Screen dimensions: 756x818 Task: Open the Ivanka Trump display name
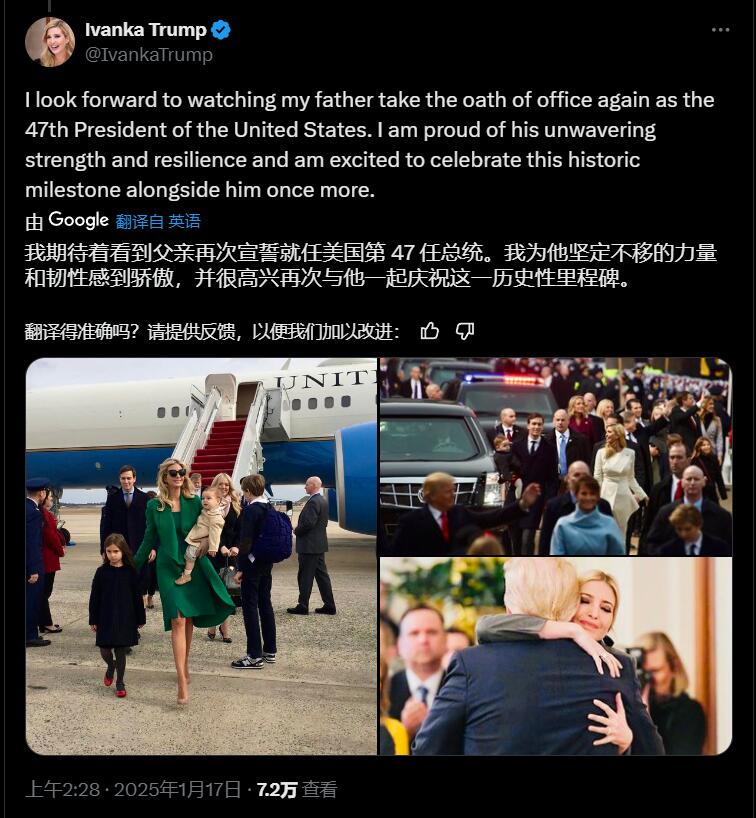point(146,30)
